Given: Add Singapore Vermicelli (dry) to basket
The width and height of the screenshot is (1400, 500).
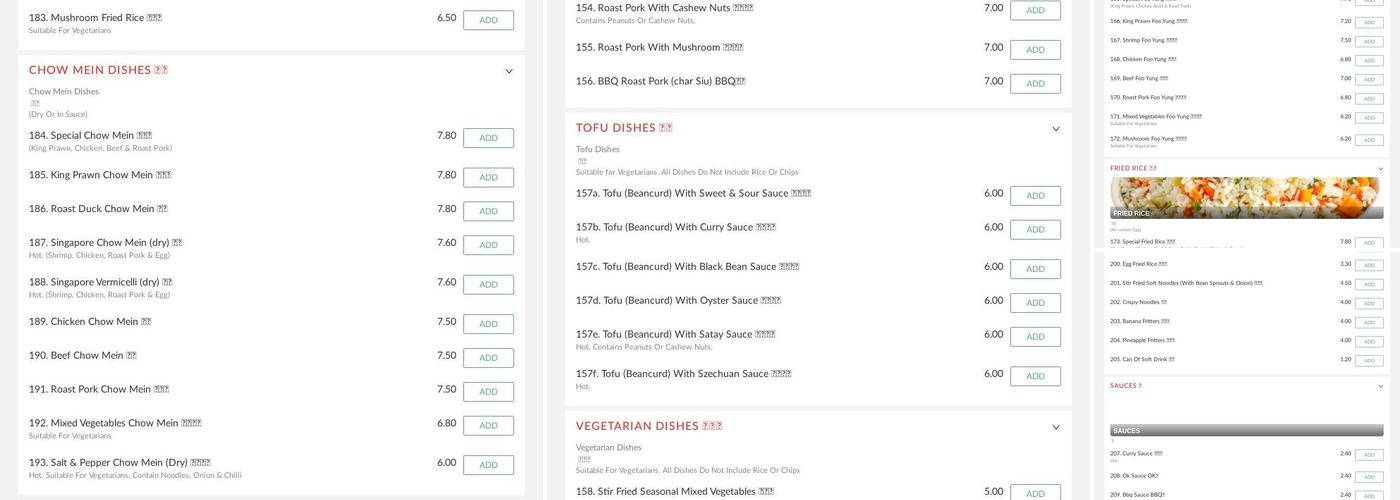Looking at the screenshot, I should coord(488,285).
